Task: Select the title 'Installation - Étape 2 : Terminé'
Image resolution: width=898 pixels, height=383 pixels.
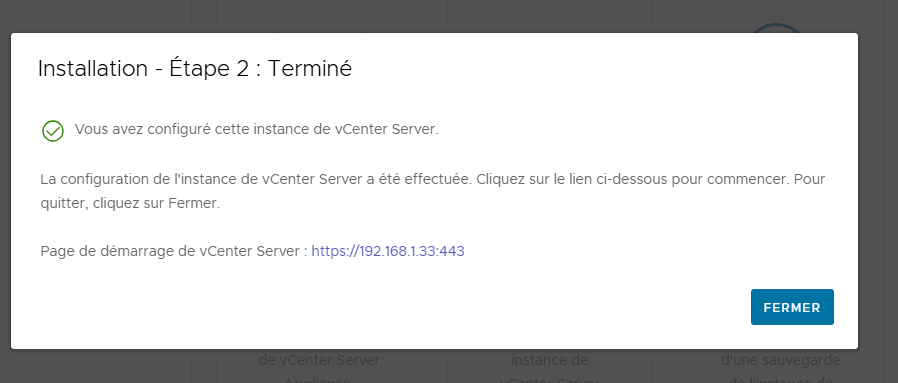Action: 195,69
